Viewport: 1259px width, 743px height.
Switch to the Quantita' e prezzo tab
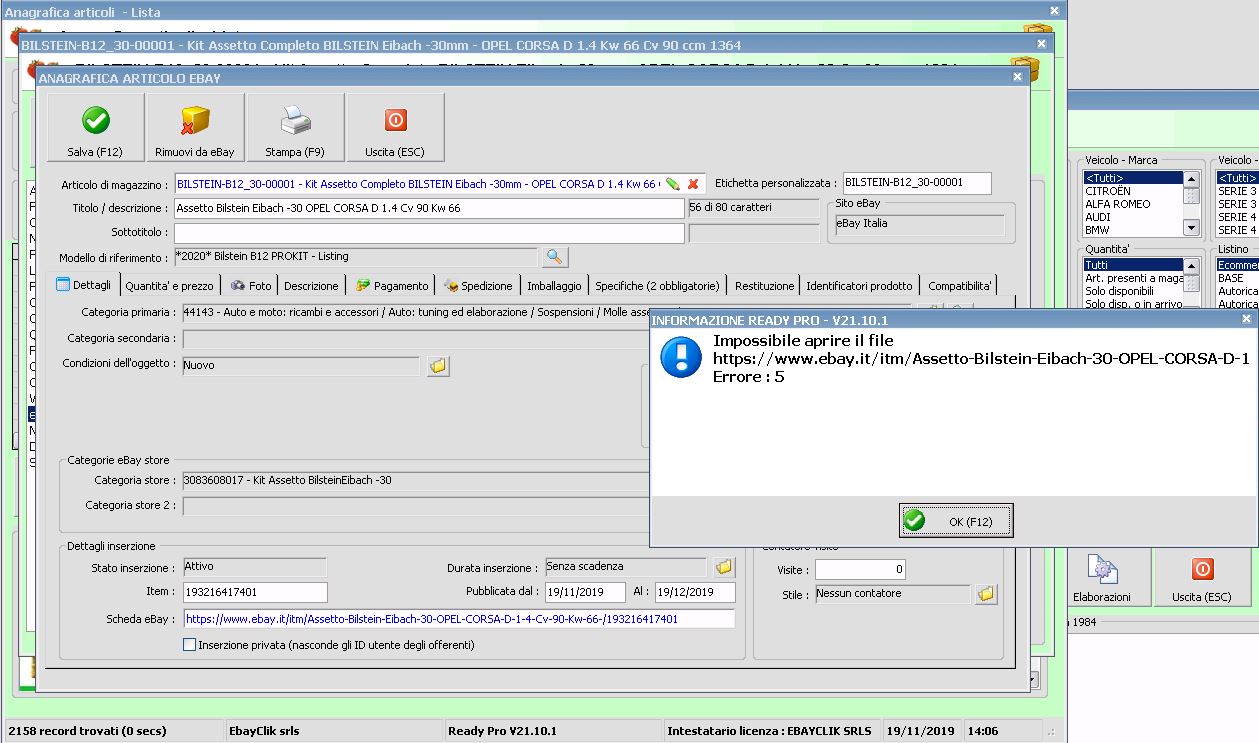coord(169,286)
